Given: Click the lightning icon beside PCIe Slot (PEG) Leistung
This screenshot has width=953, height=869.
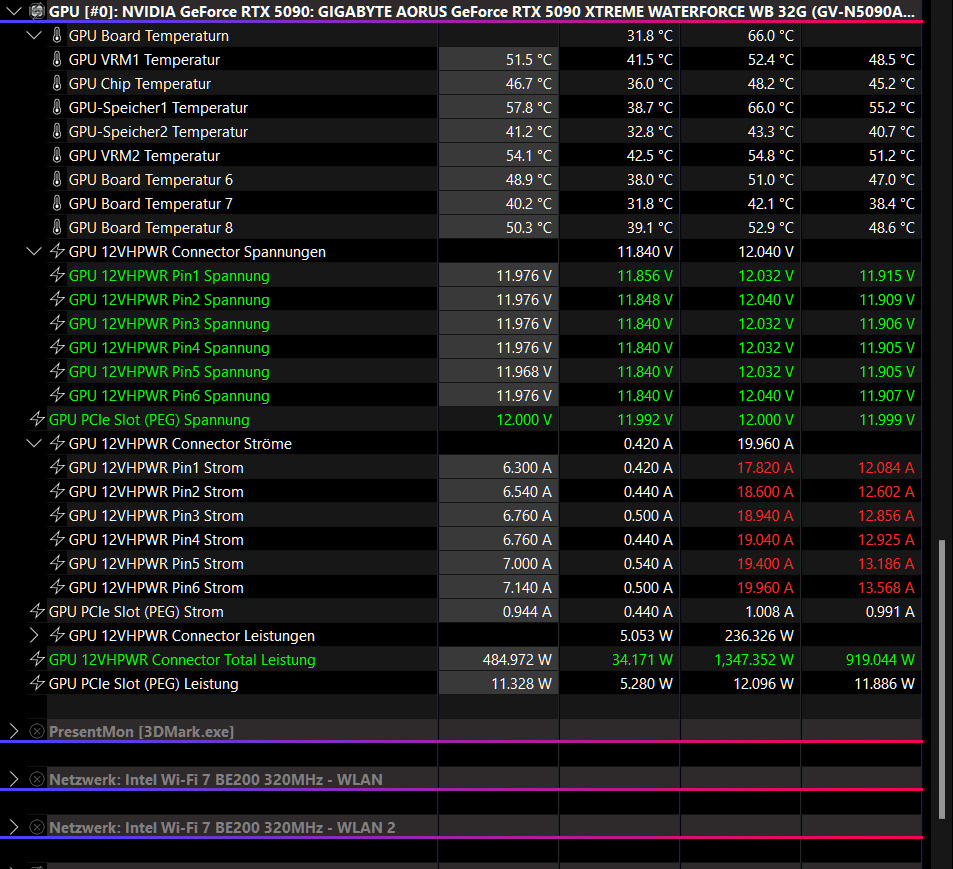Looking at the screenshot, I should (37, 683).
